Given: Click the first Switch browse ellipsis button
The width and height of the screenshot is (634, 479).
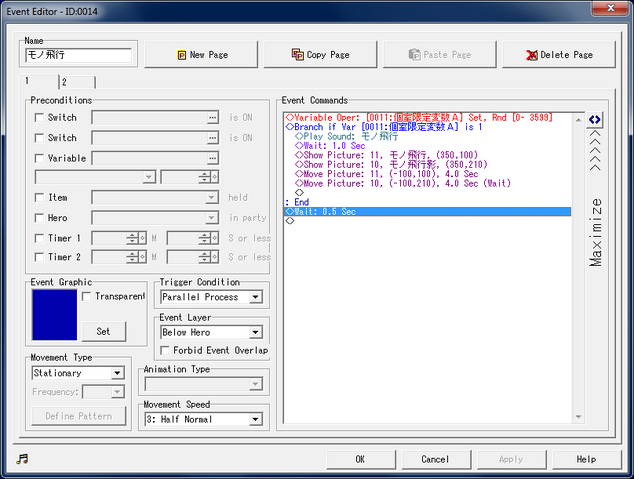Looking at the screenshot, I should 212,118.
